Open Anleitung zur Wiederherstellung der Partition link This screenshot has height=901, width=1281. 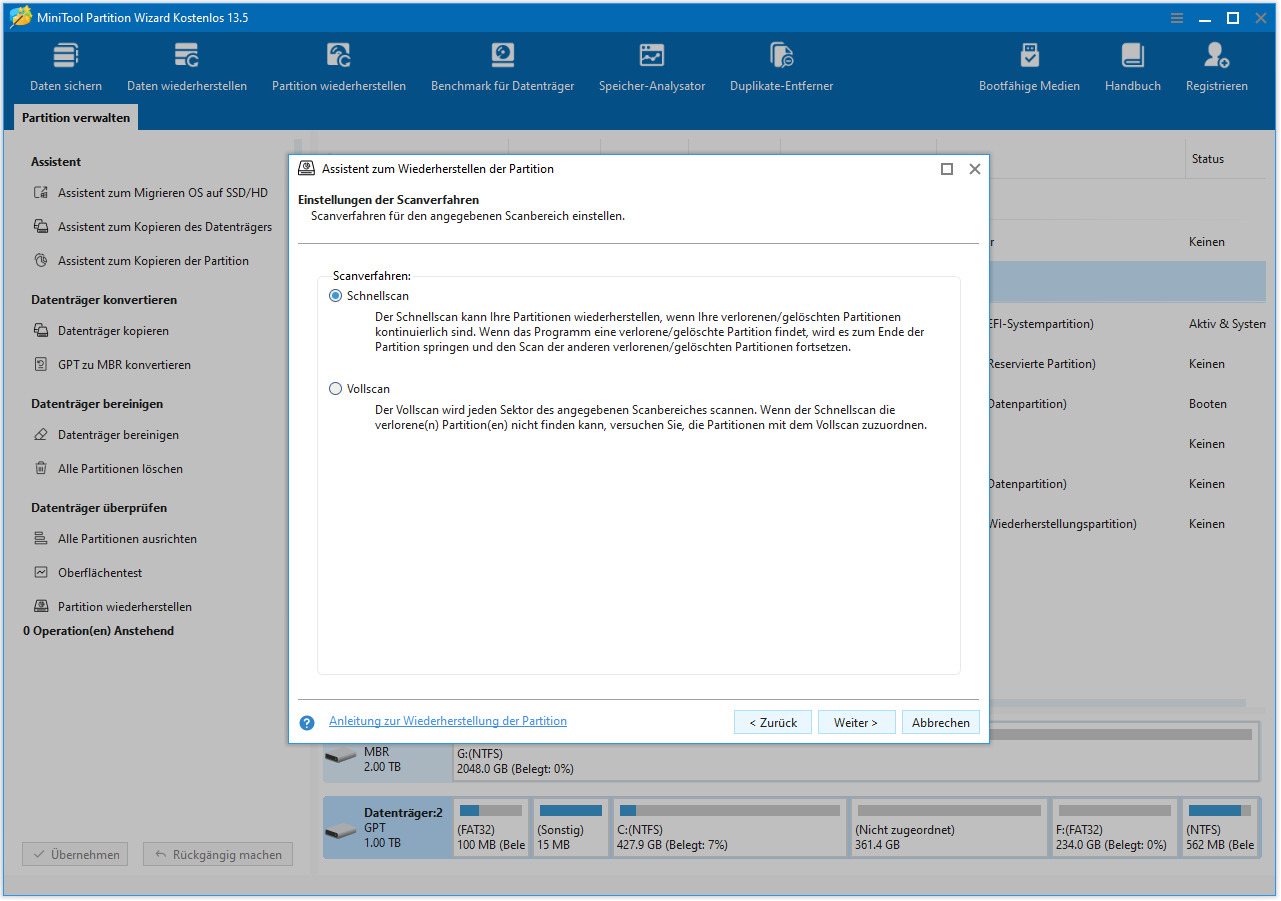point(447,720)
